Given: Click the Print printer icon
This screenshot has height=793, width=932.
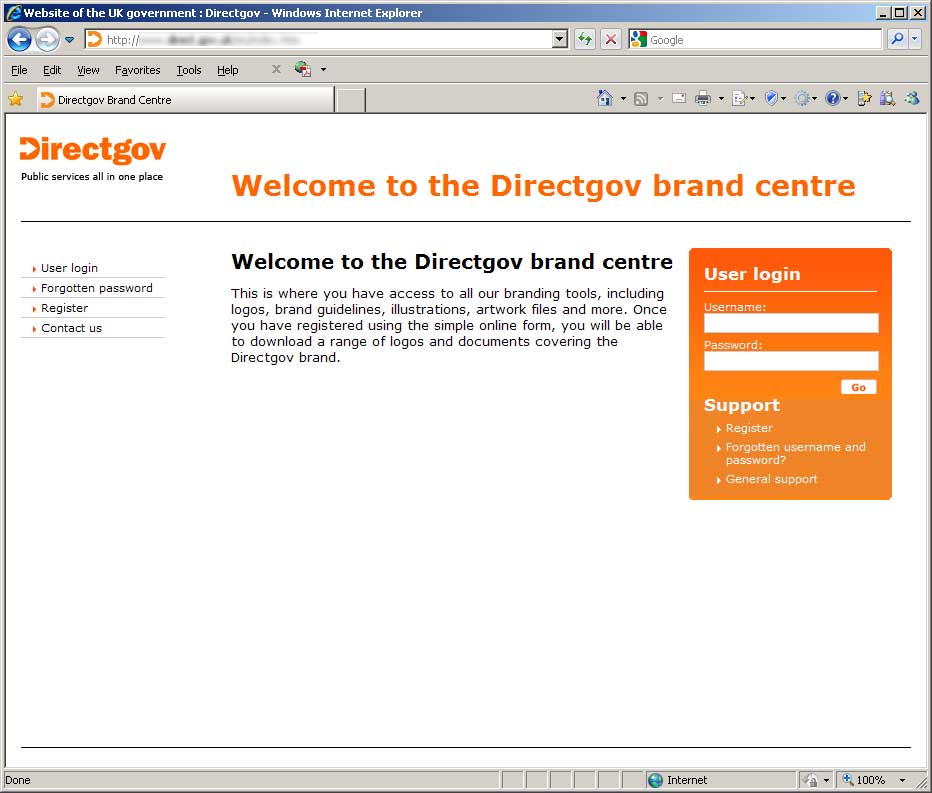Looking at the screenshot, I should [703, 99].
